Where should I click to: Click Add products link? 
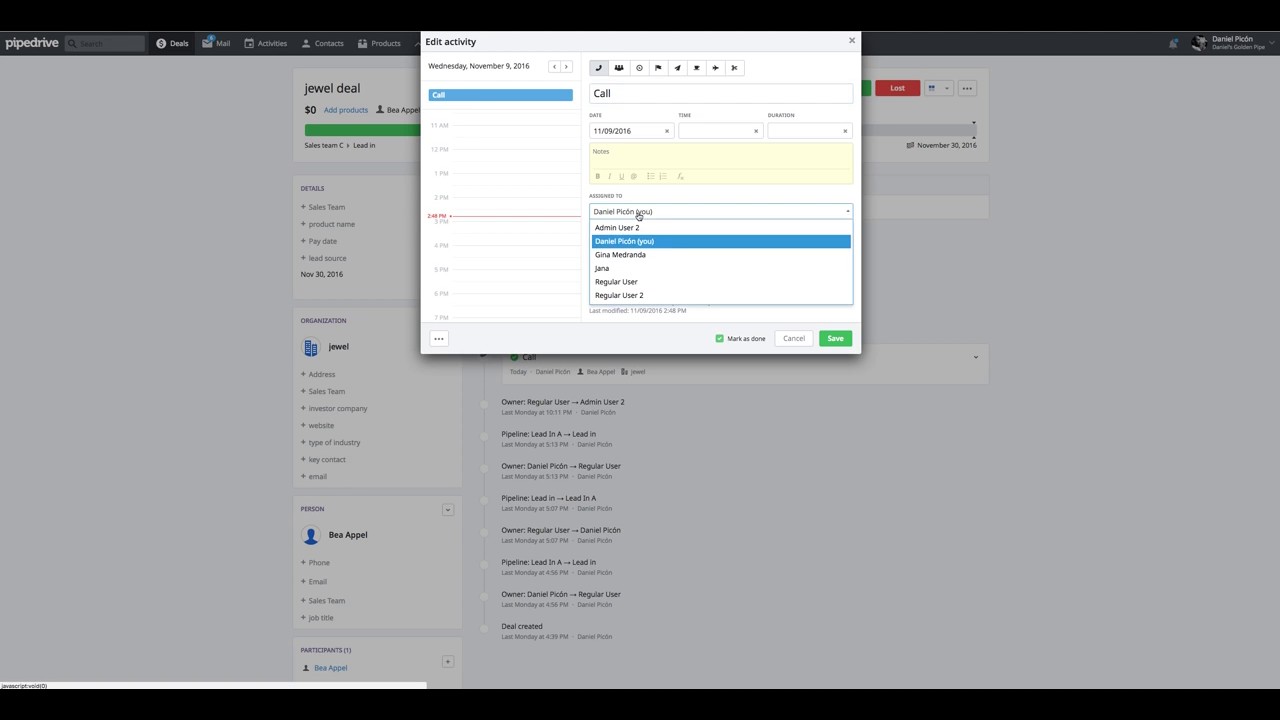point(346,110)
